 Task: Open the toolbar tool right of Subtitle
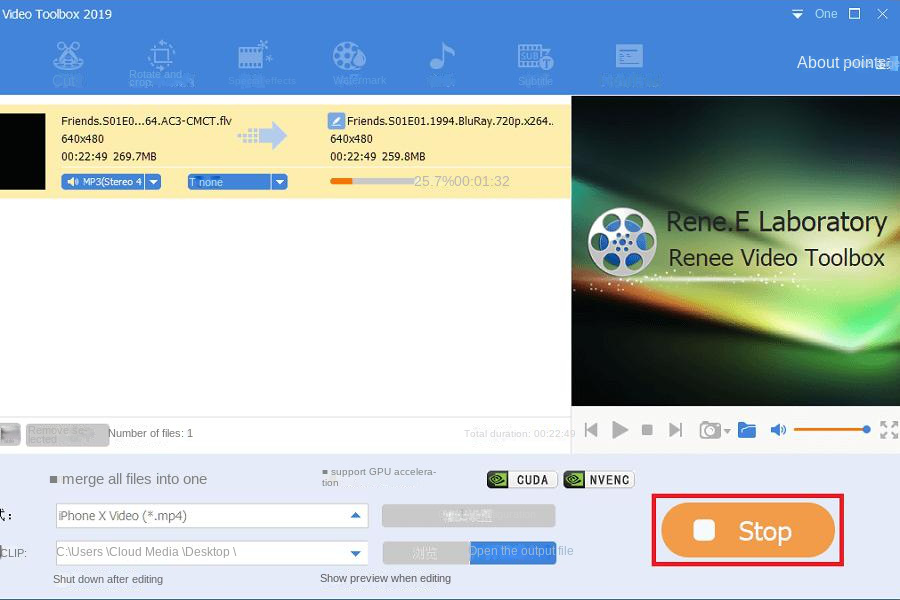tap(630, 64)
